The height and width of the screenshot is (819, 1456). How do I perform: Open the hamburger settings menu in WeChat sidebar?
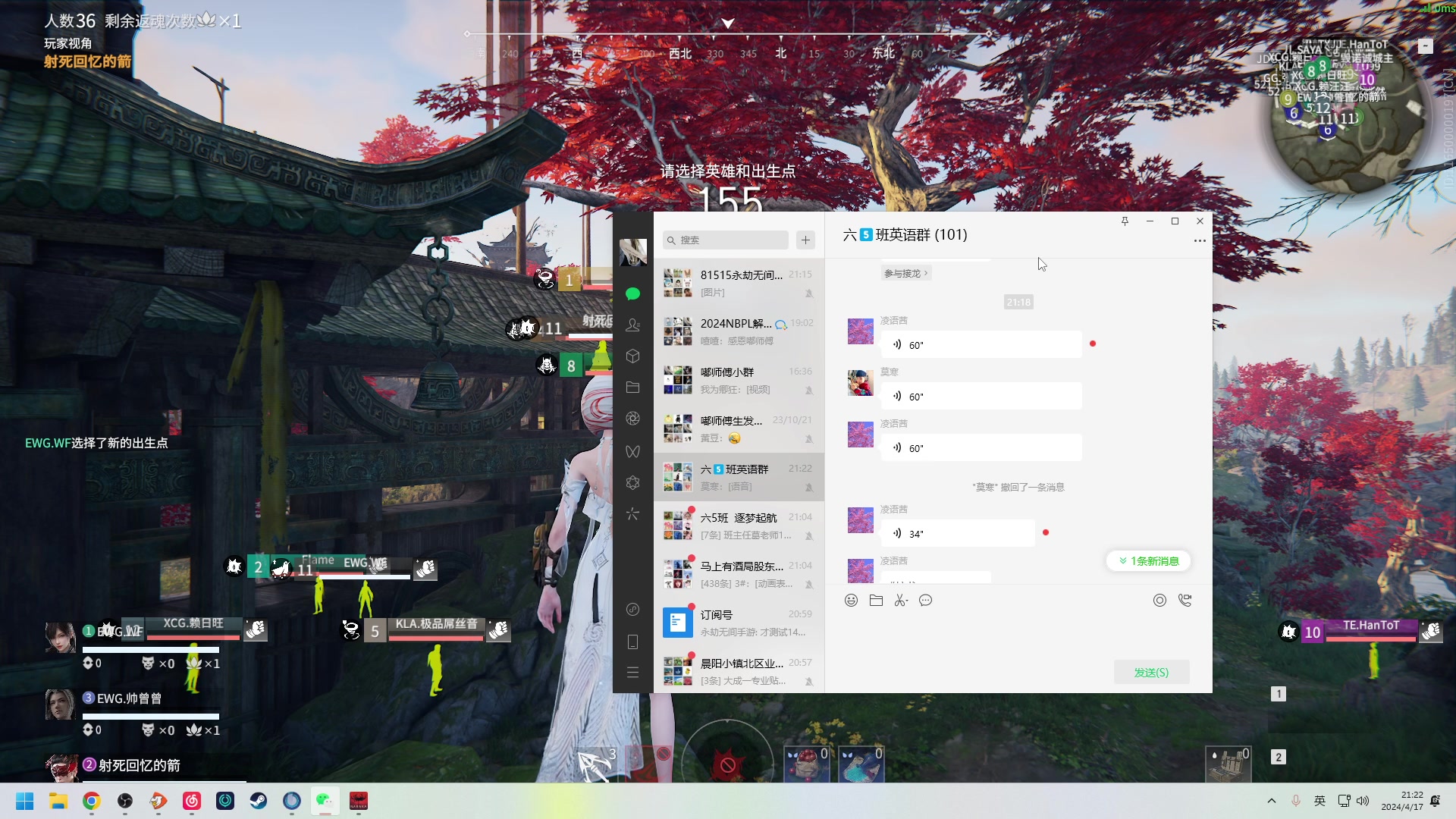tap(632, 673)
